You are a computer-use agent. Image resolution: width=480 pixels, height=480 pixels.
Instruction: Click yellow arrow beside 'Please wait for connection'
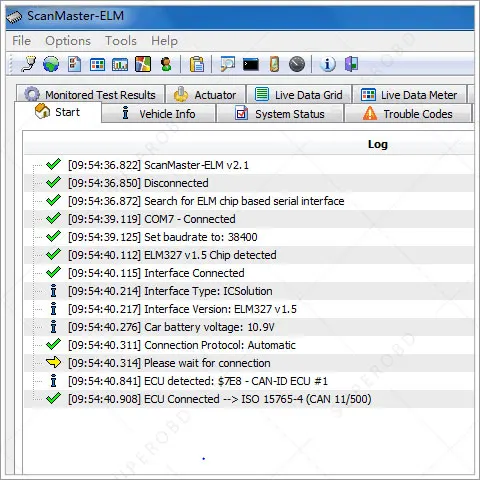(53, 362)
